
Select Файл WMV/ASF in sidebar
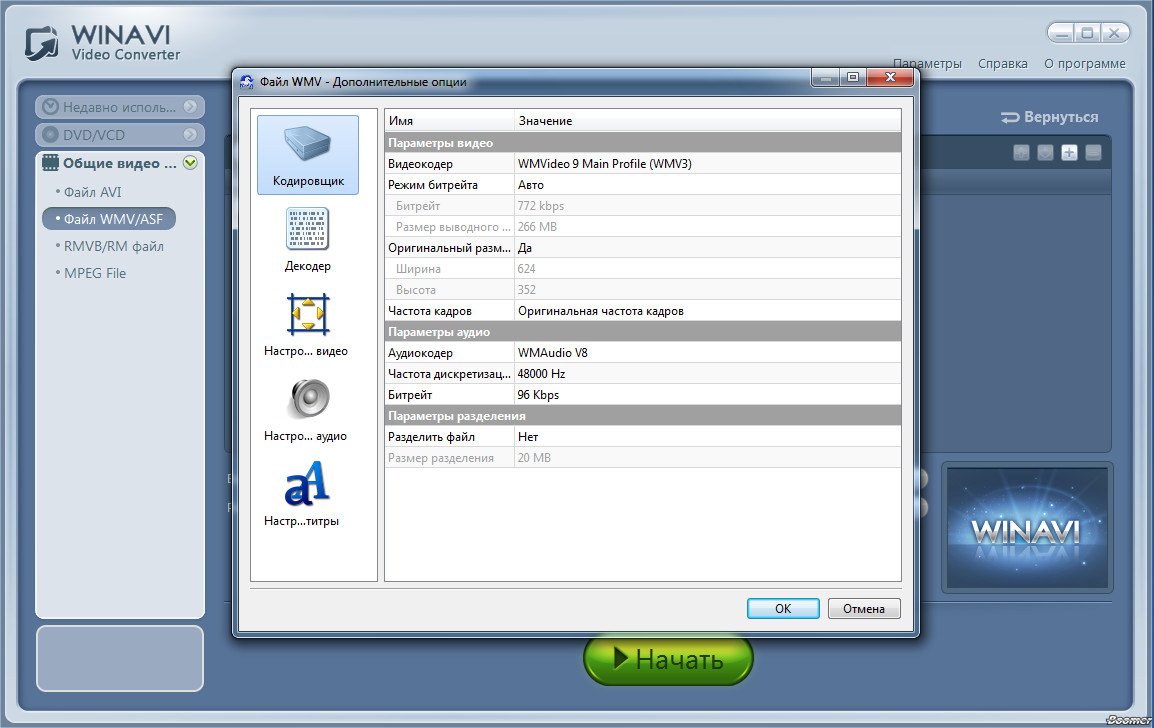coord(109,219)
